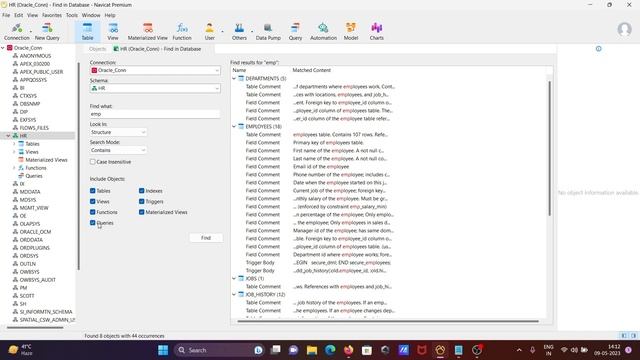Click the info icon in the right panel
The width and height of the screenshot is (640, 360).
(x=598, y=49)
